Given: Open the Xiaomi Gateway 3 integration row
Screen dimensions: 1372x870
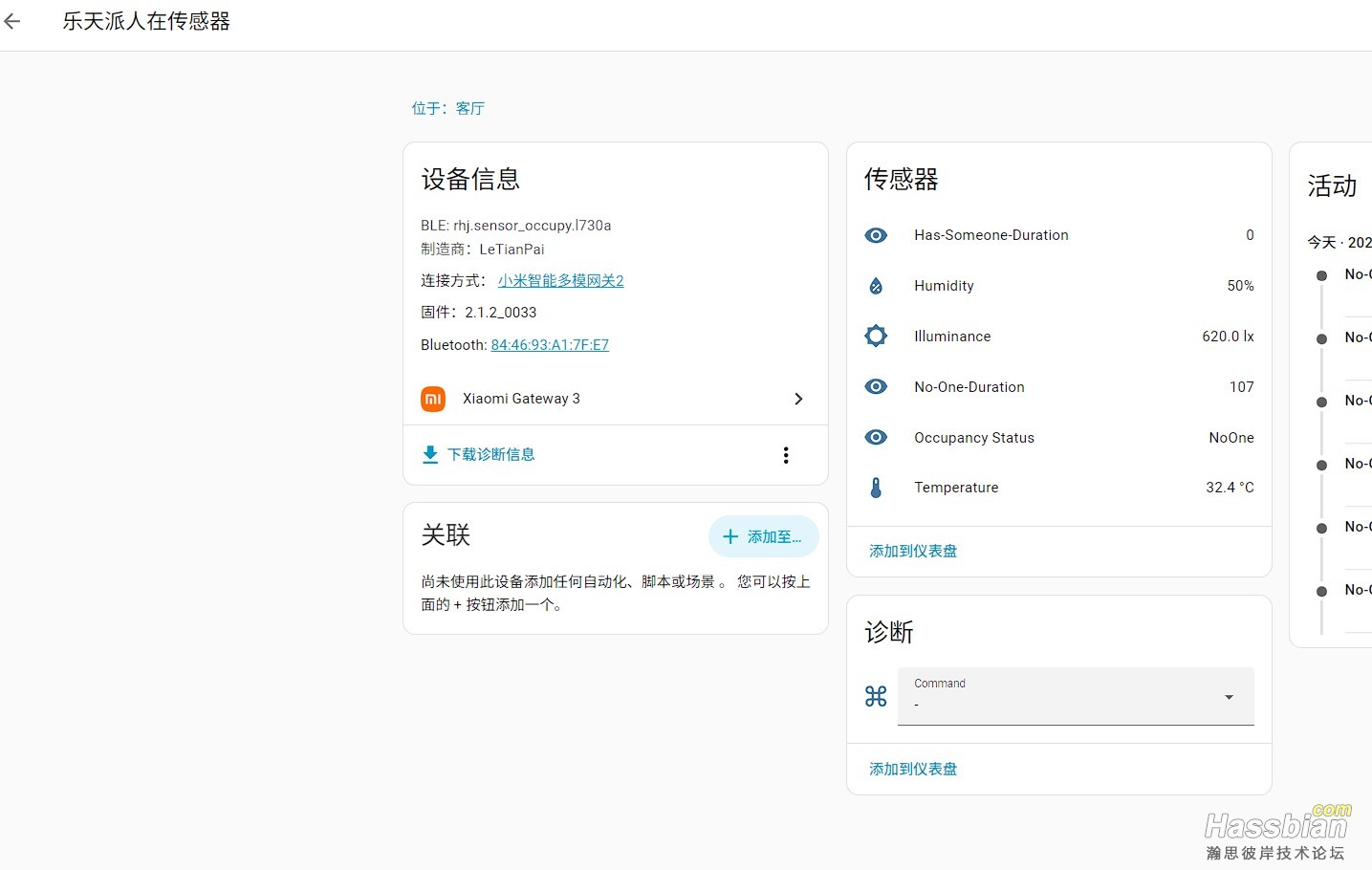Looking at the screenshot, I should click(615, 399).
